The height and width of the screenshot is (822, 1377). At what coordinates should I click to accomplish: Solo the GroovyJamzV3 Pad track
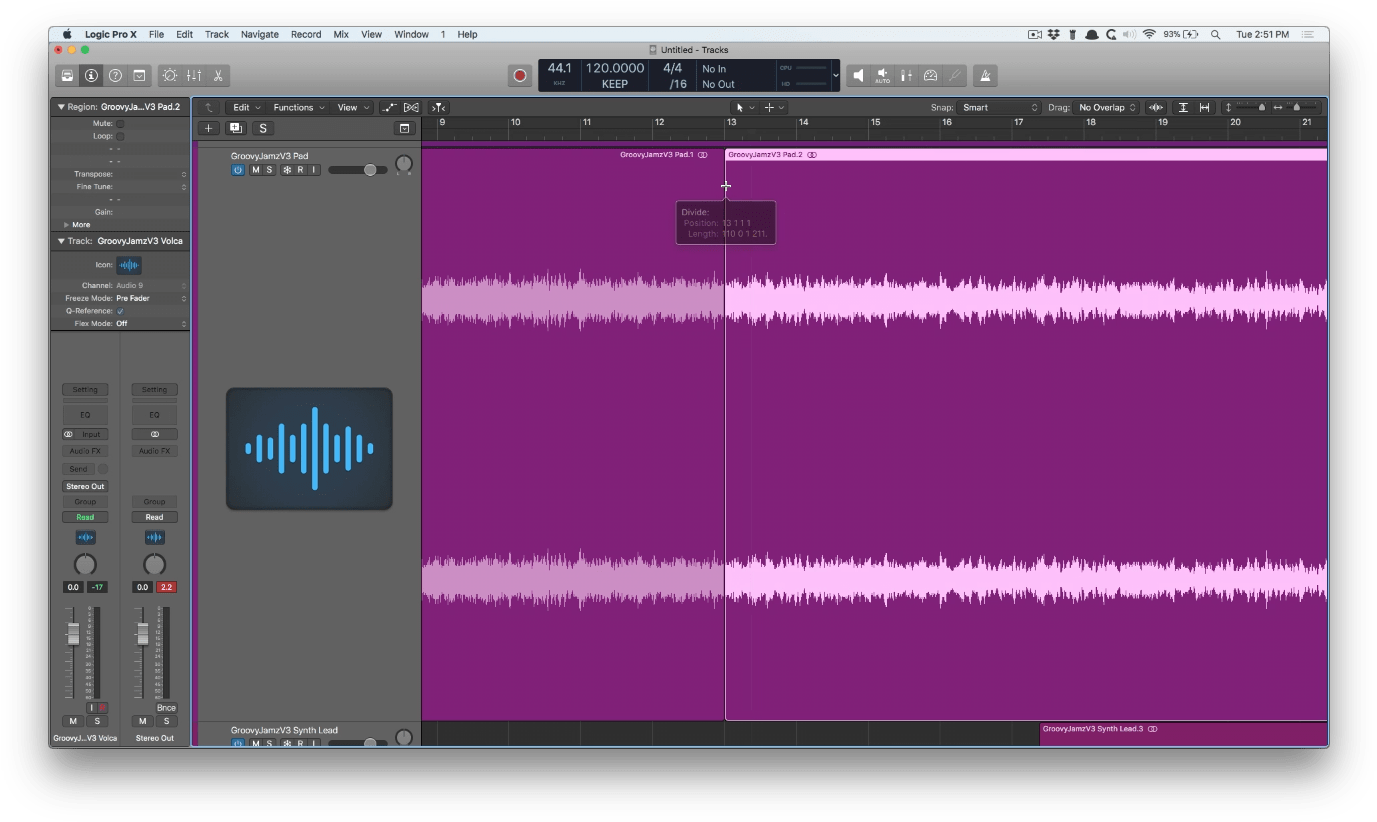point(269,170)
